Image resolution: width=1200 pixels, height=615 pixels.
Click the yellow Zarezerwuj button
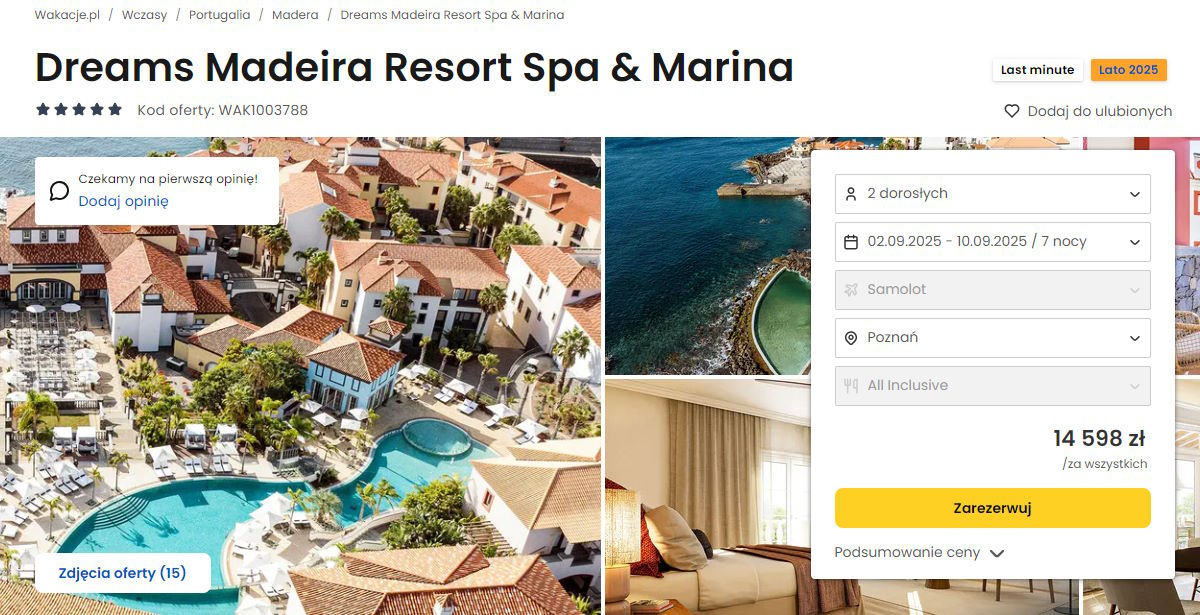pyautogui.click(x=993, y=508)
